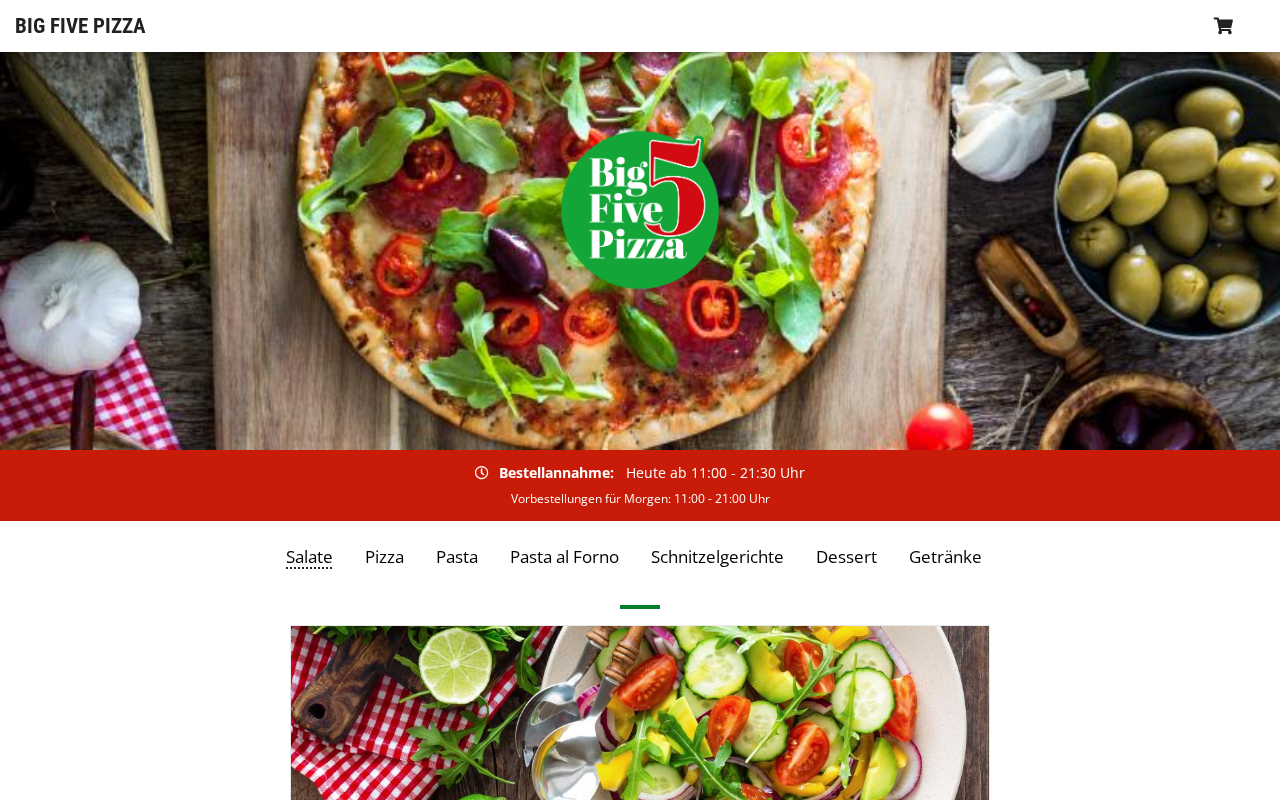The width and height of the screenshot is (1280, 800).
Task: Jump to Pasta al Forno section
Action: click(x=564, y=557)
